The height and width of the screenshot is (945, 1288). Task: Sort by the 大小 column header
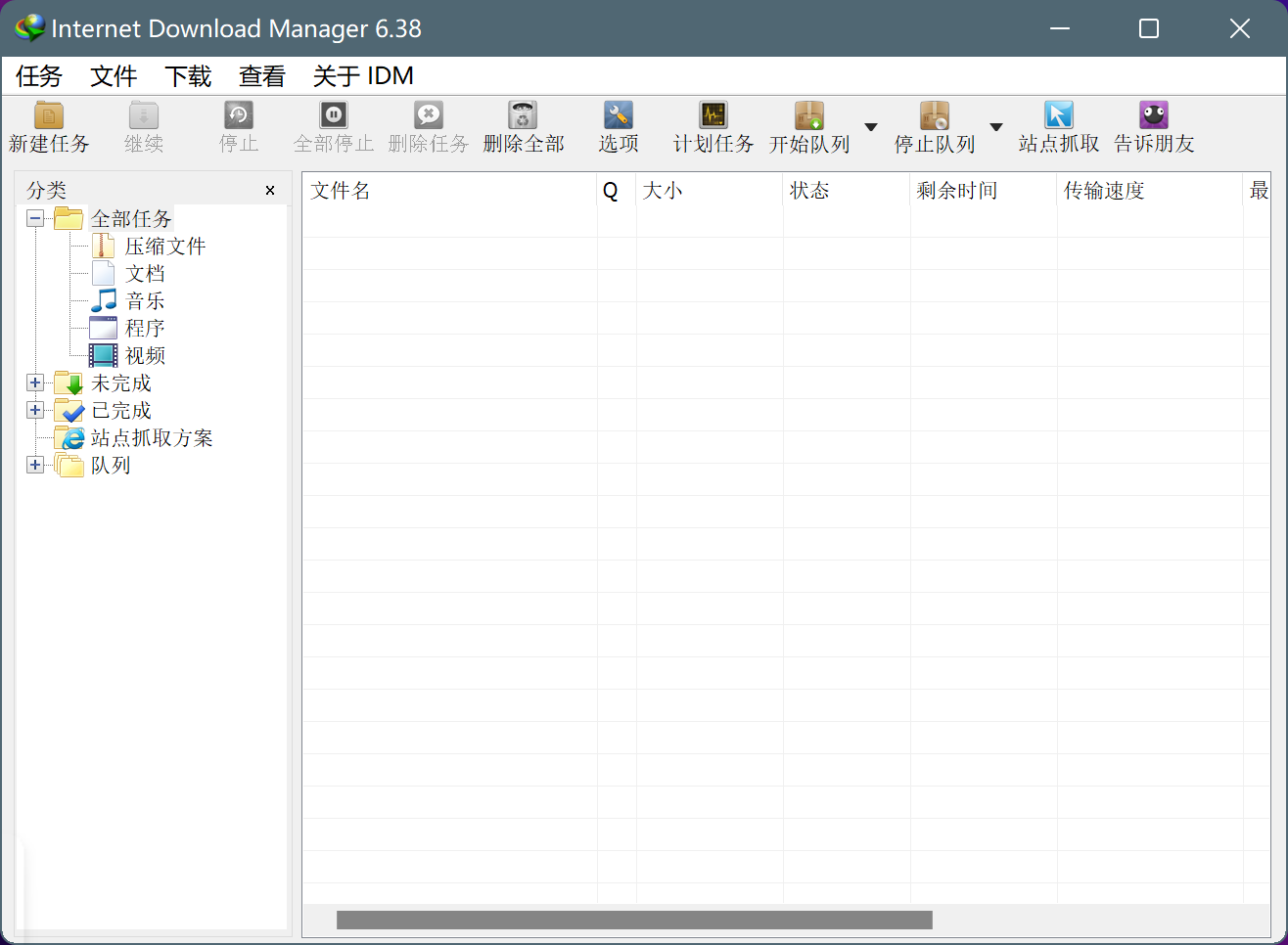710,190
